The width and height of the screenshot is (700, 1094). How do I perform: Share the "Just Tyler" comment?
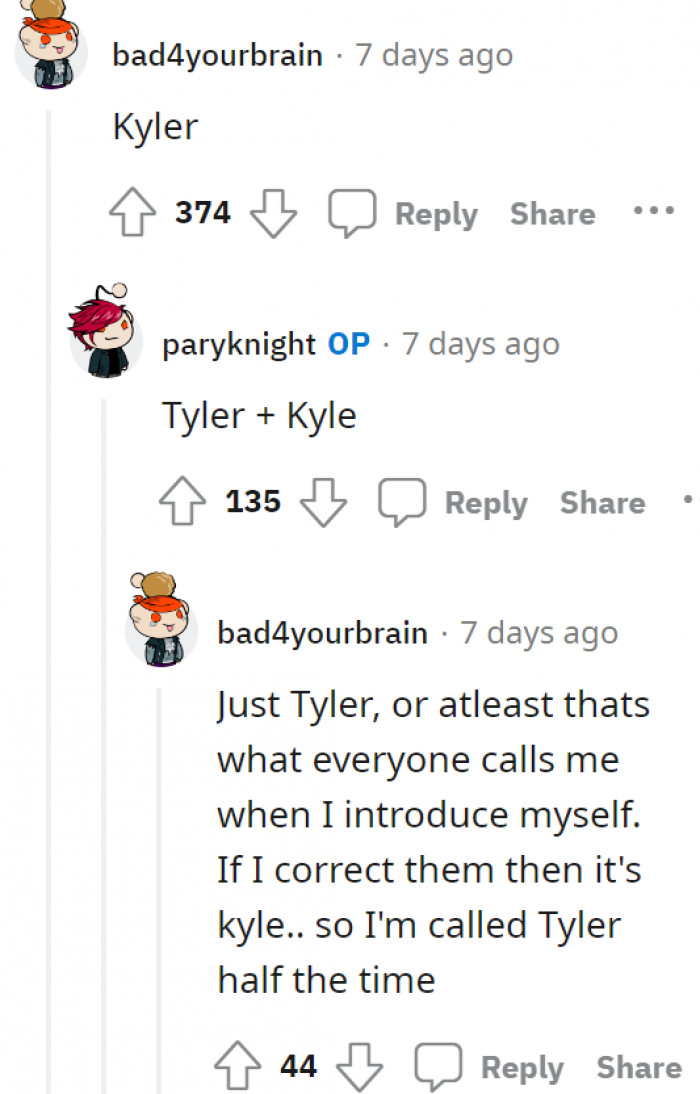(637, 1066)
